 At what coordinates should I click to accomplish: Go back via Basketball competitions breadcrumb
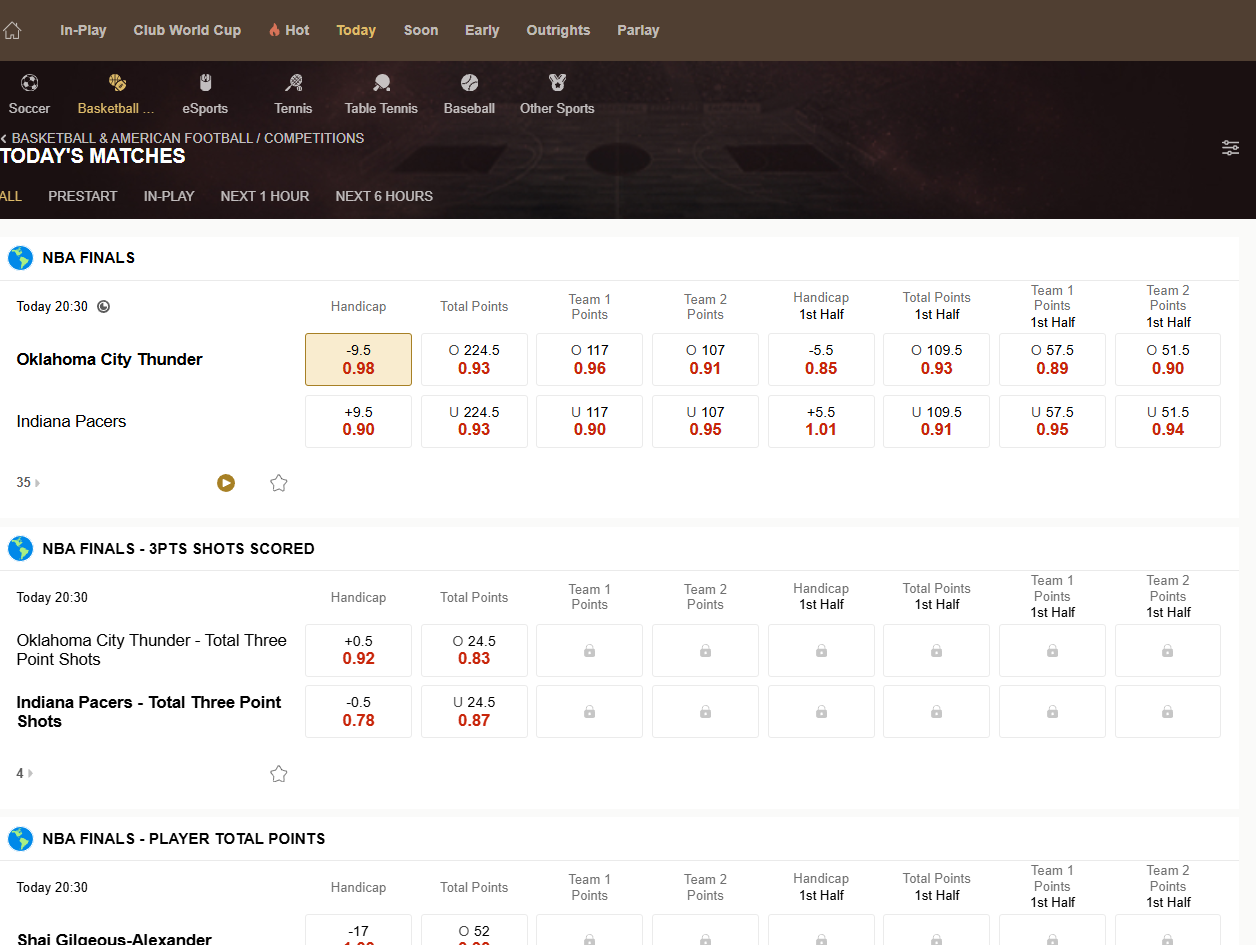click(183, 138)
